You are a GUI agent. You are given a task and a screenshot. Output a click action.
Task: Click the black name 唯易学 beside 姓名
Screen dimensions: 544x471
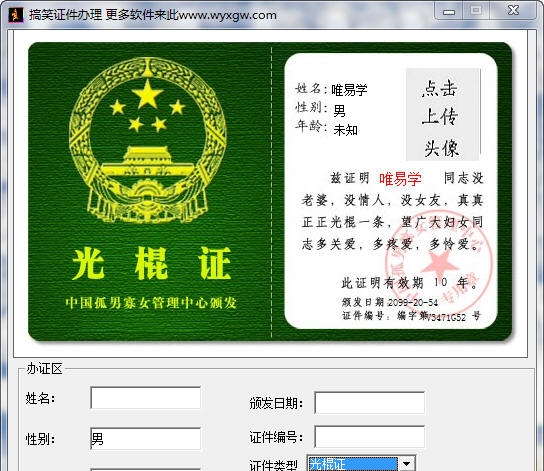(349, 90)
